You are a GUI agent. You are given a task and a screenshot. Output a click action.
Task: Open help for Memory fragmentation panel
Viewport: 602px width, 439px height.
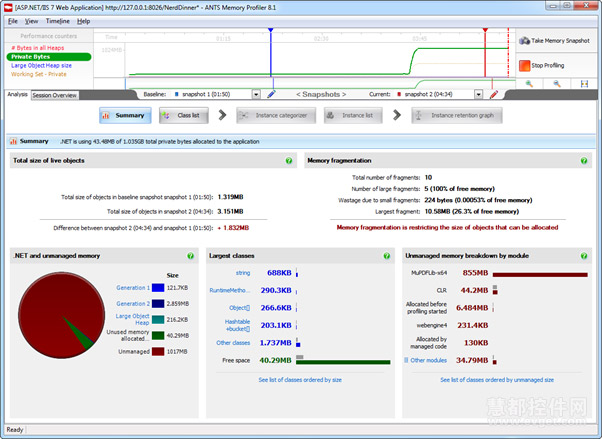pyautogui.click(x=584, y=161)
